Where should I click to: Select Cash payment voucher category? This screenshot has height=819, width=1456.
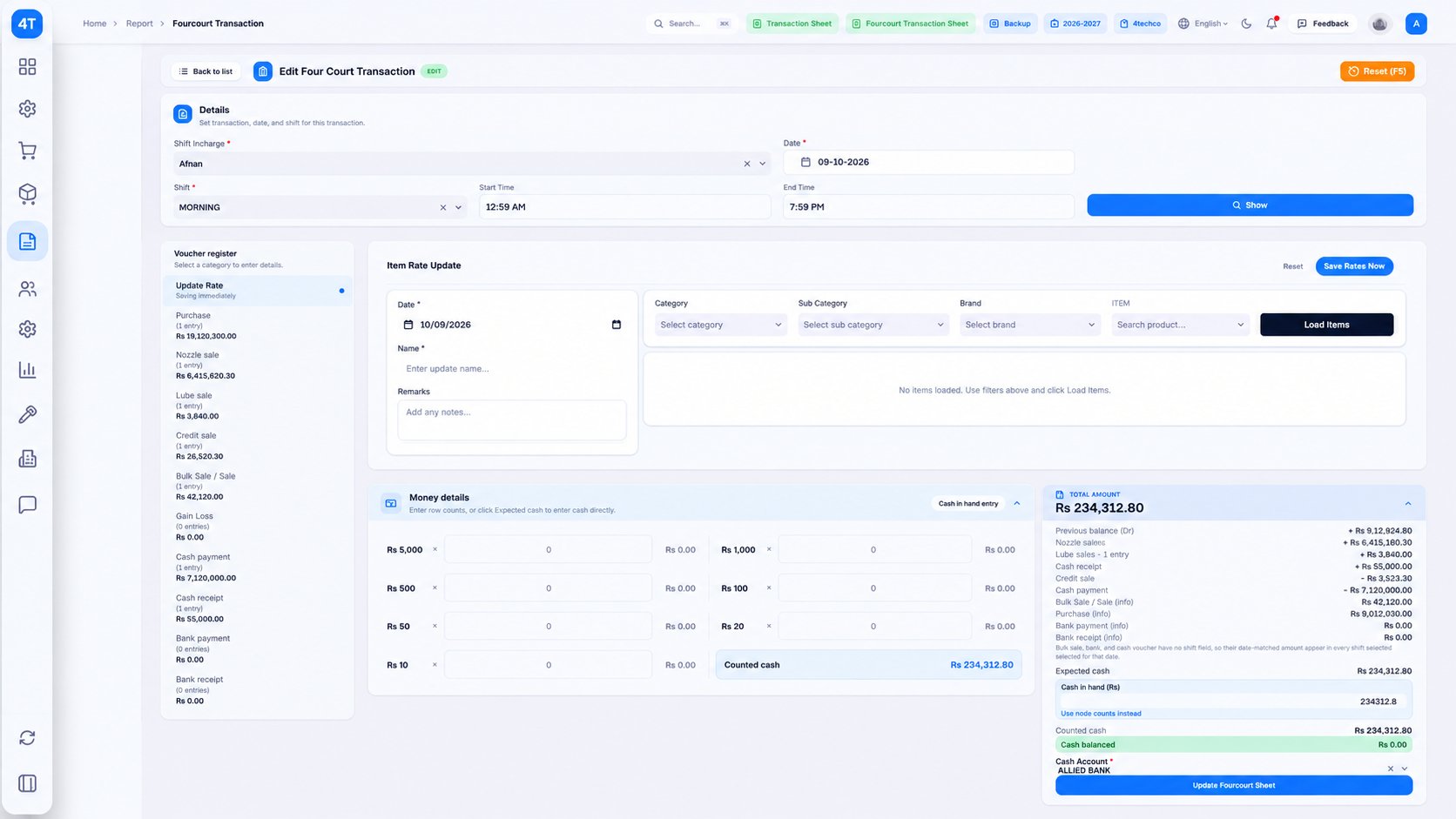[258, 567]
